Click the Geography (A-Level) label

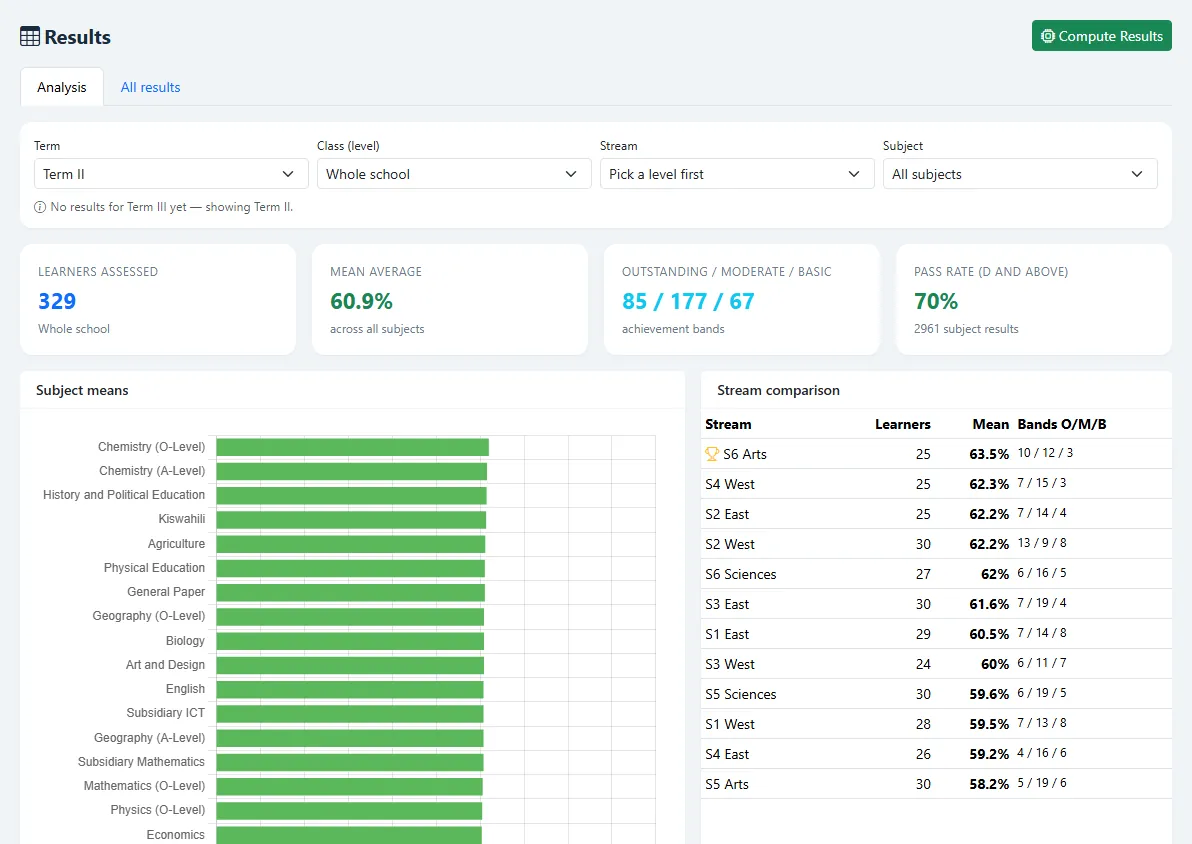pyautogui.click(x=150, y=738)
